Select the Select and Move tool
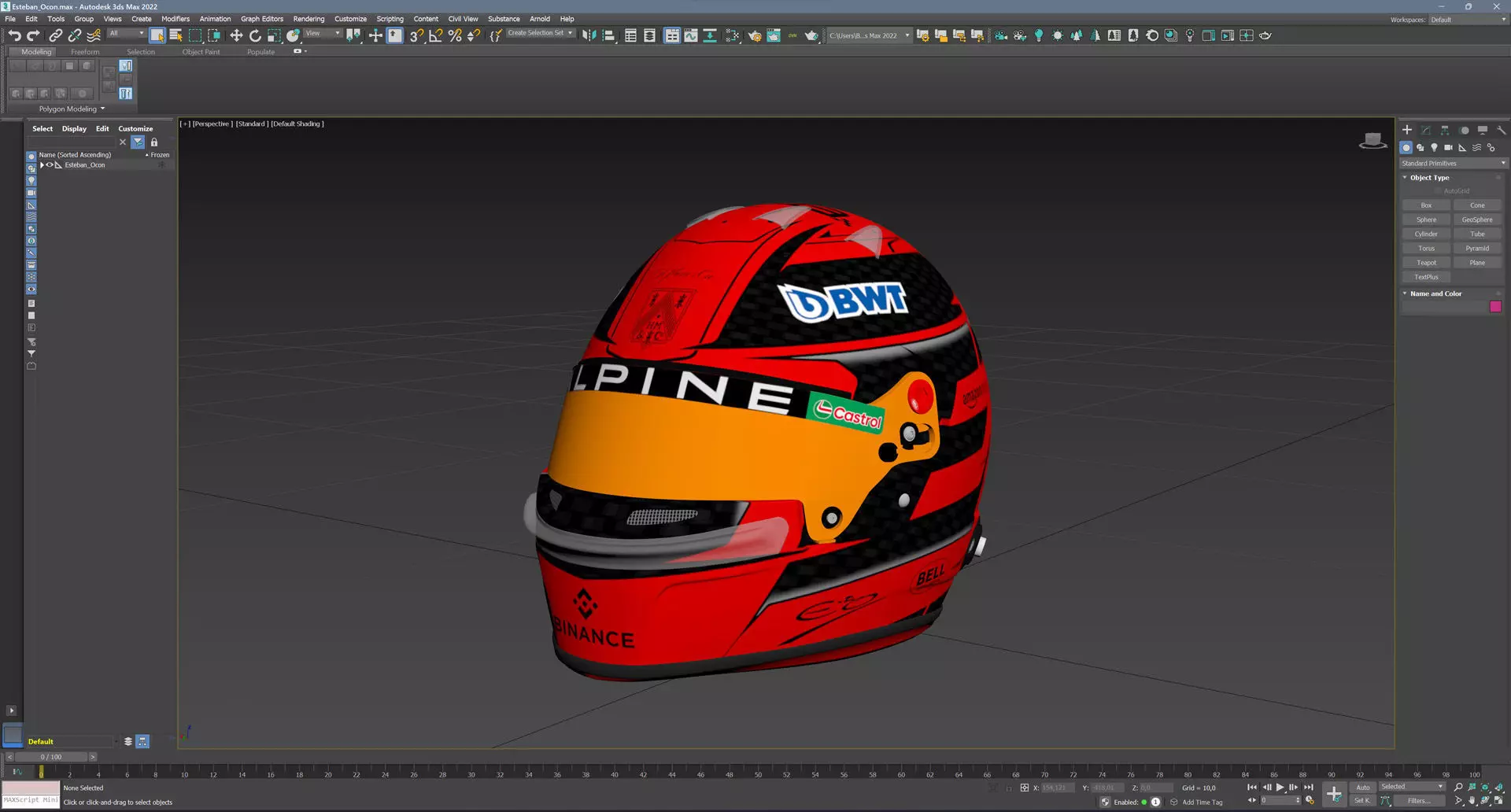Image resolution: width=1511 pixels, height=812 pixels. click(236, 35)
